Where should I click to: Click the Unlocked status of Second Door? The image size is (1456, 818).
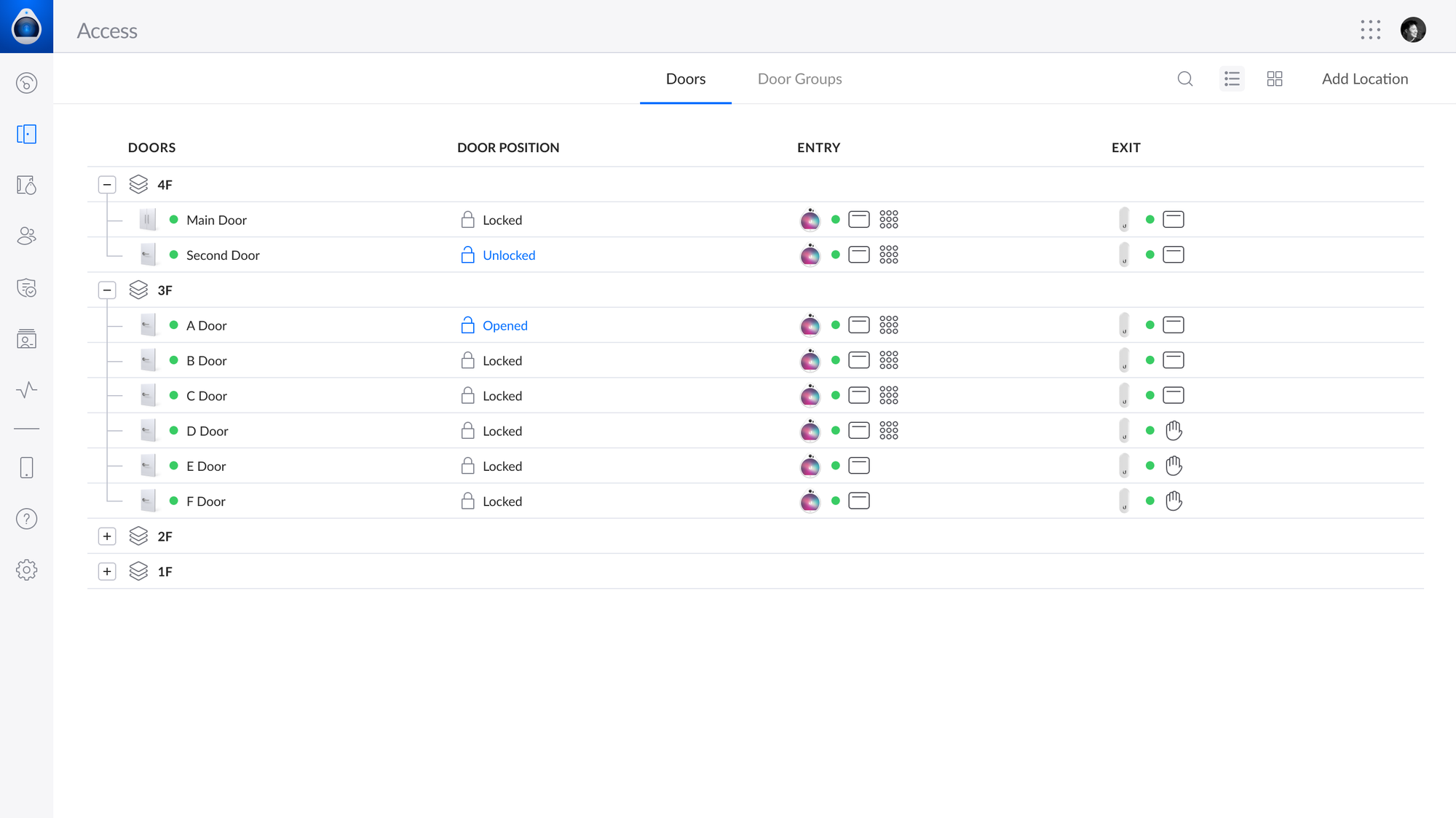[508, 255]
